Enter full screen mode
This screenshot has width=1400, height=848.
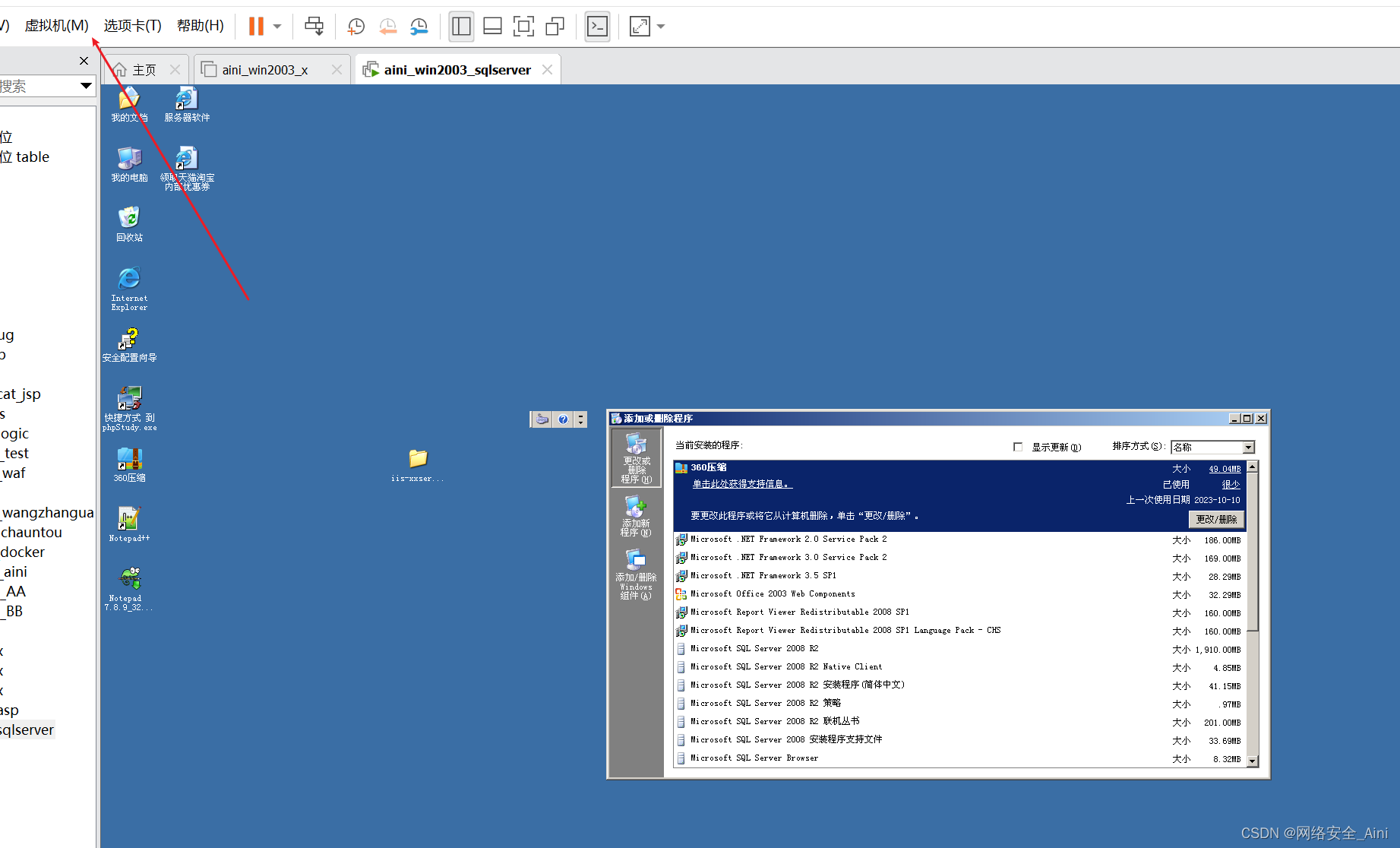523,27
